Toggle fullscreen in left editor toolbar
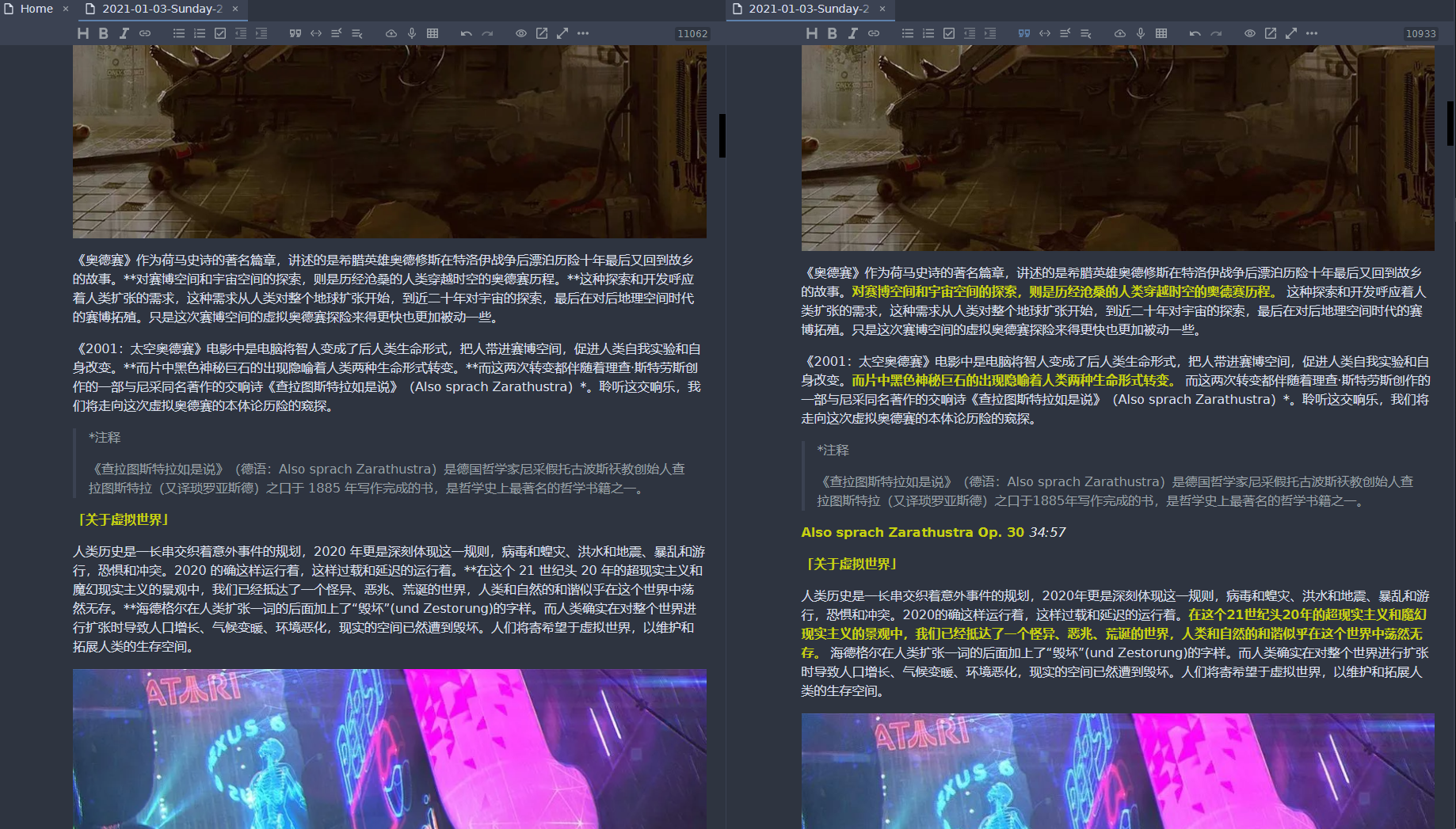The image size is (1456, 829). pos(562,33)
